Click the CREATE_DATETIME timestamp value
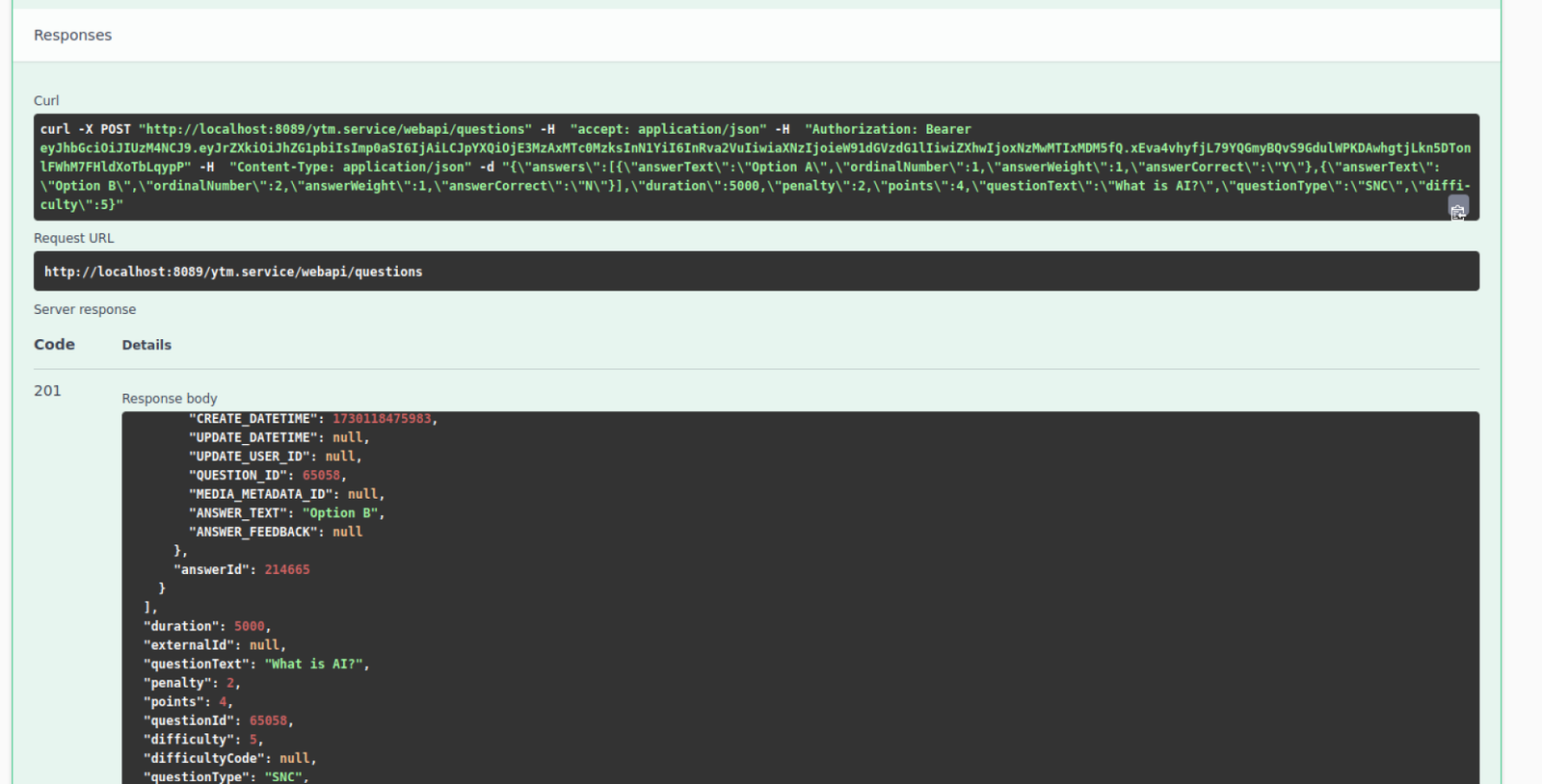The image size is (1542, 784). (382, 419)
